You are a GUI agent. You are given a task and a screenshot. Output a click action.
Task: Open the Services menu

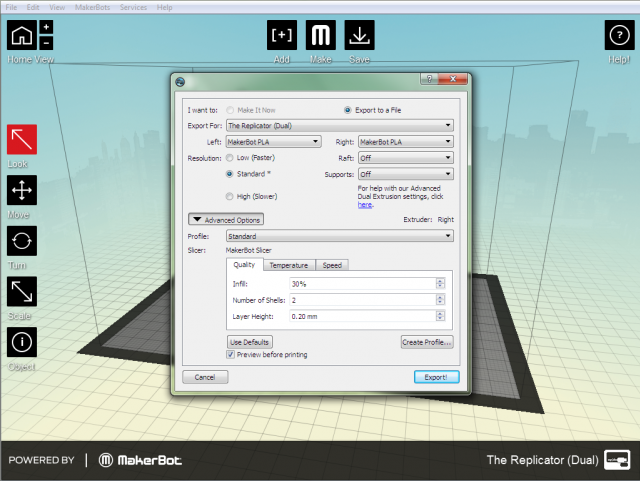coord(133,7)
